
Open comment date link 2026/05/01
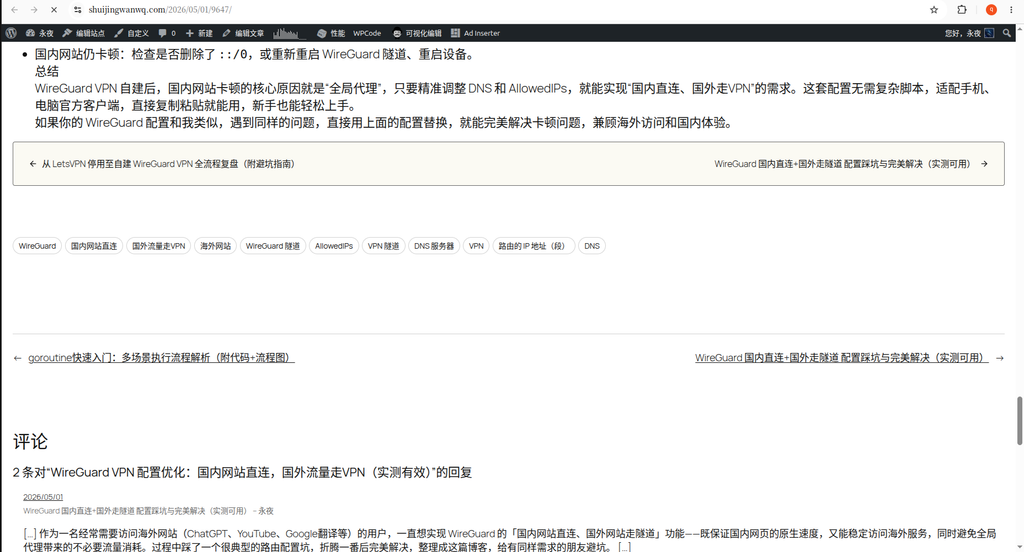tap(43, 497)
